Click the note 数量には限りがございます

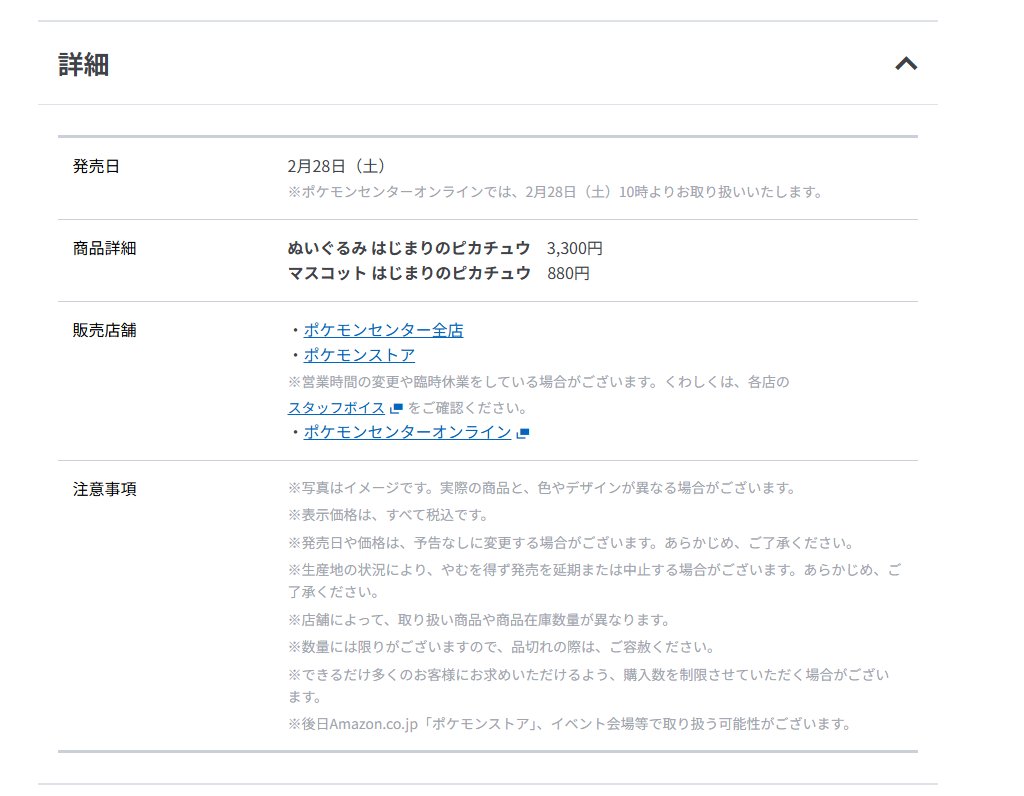tap(501, 647)
